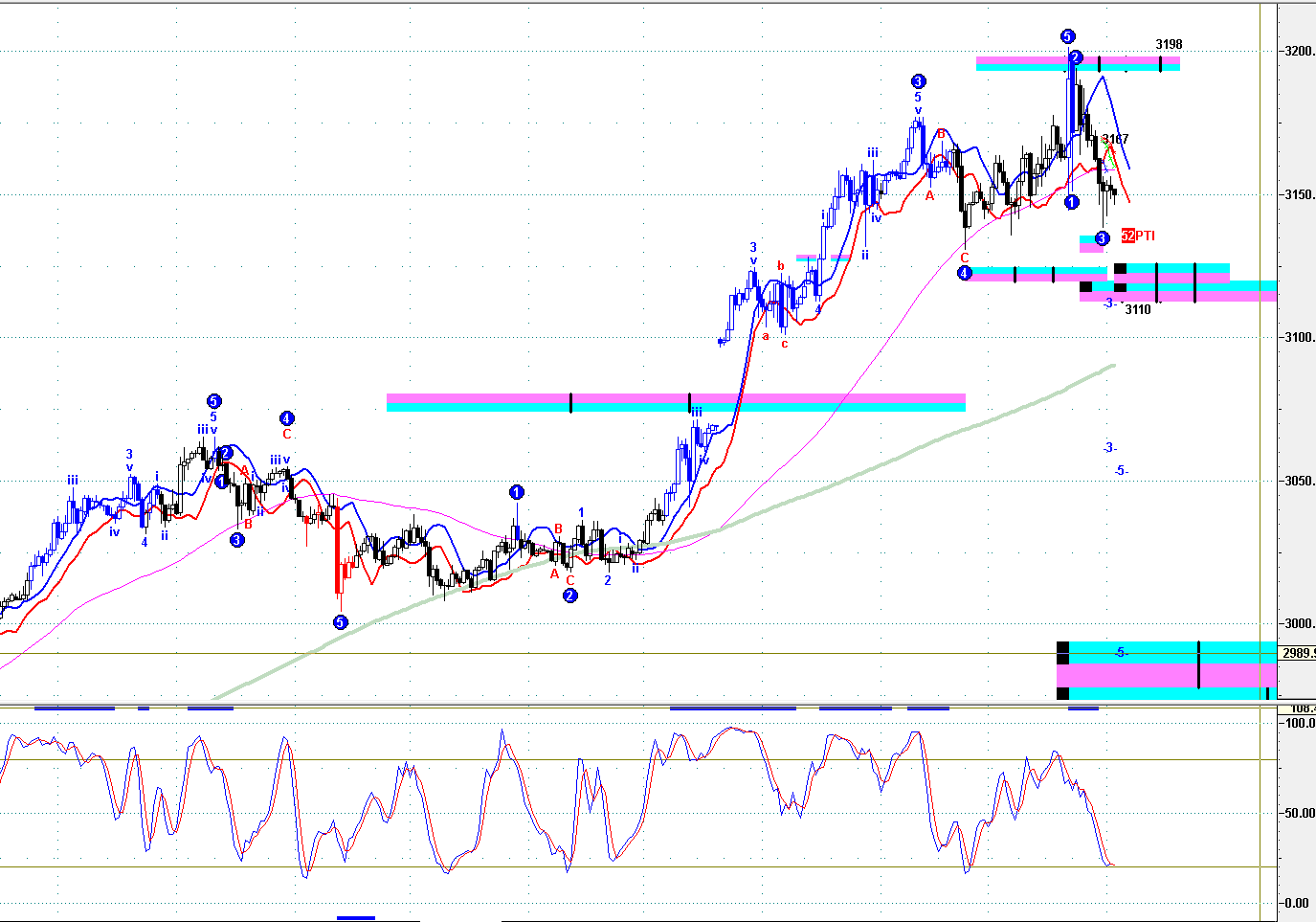Click circled 1 marker beside the 3150 level candles
This screenshot has width=1316, height=922.
pos(1072,202)
